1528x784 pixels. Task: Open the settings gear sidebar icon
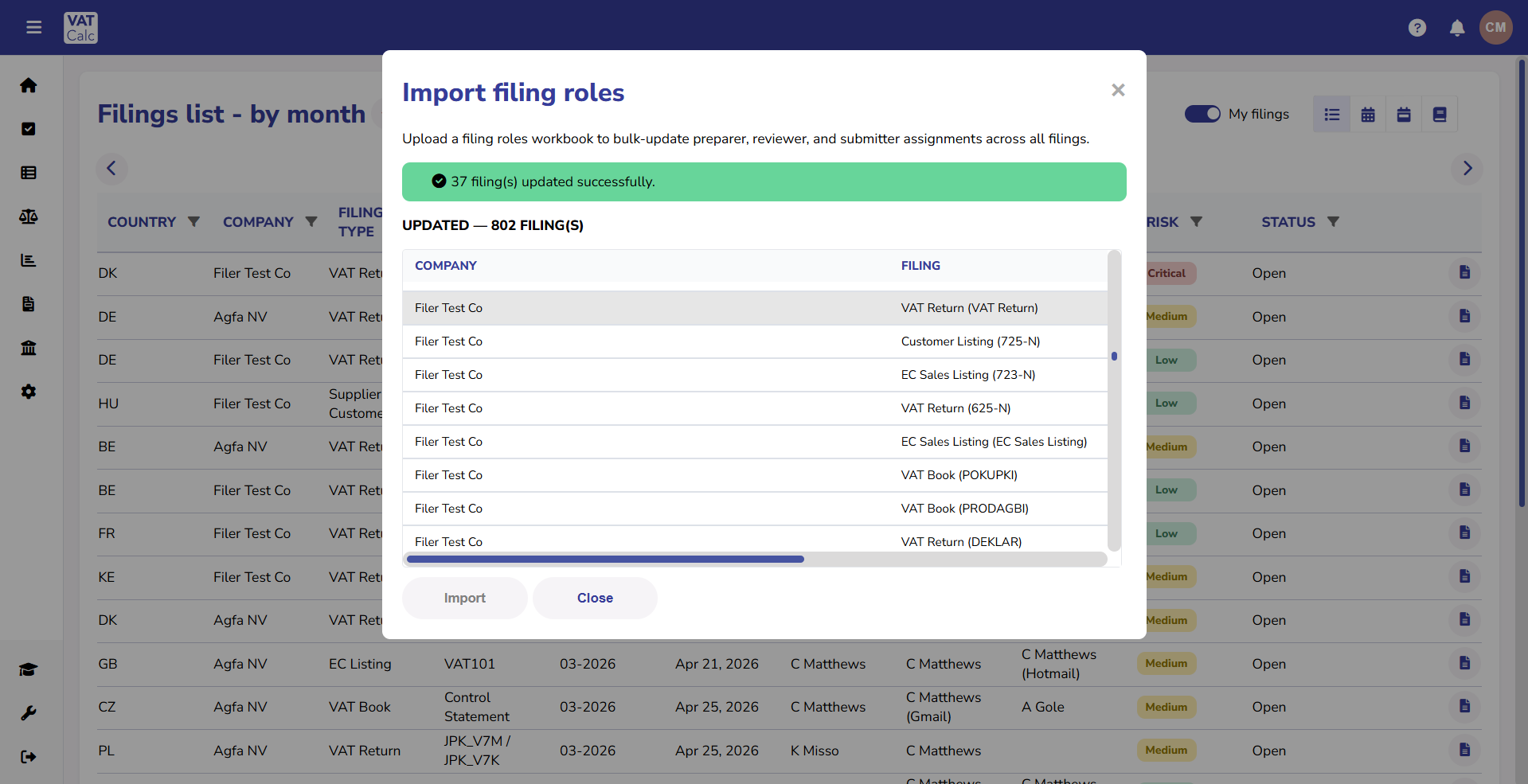pos(29,392)
